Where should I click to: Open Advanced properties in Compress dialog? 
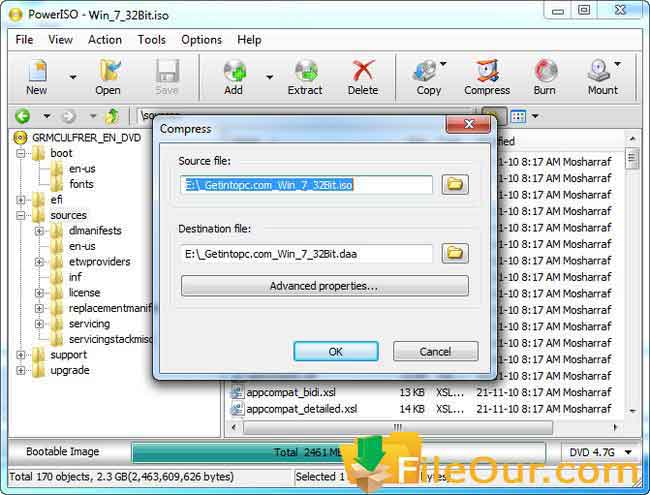tap(325, 286)
